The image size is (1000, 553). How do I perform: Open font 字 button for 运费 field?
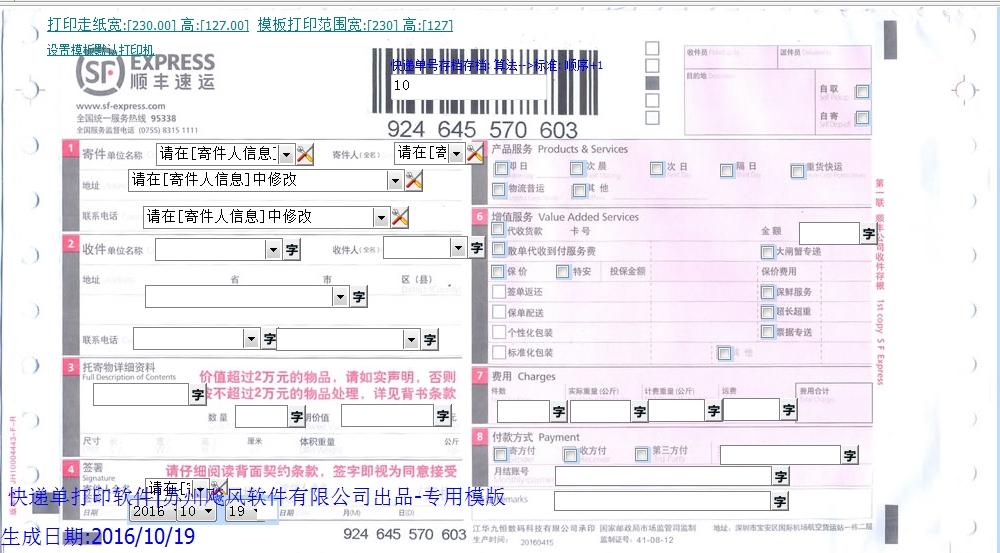(x=788, y=409)
